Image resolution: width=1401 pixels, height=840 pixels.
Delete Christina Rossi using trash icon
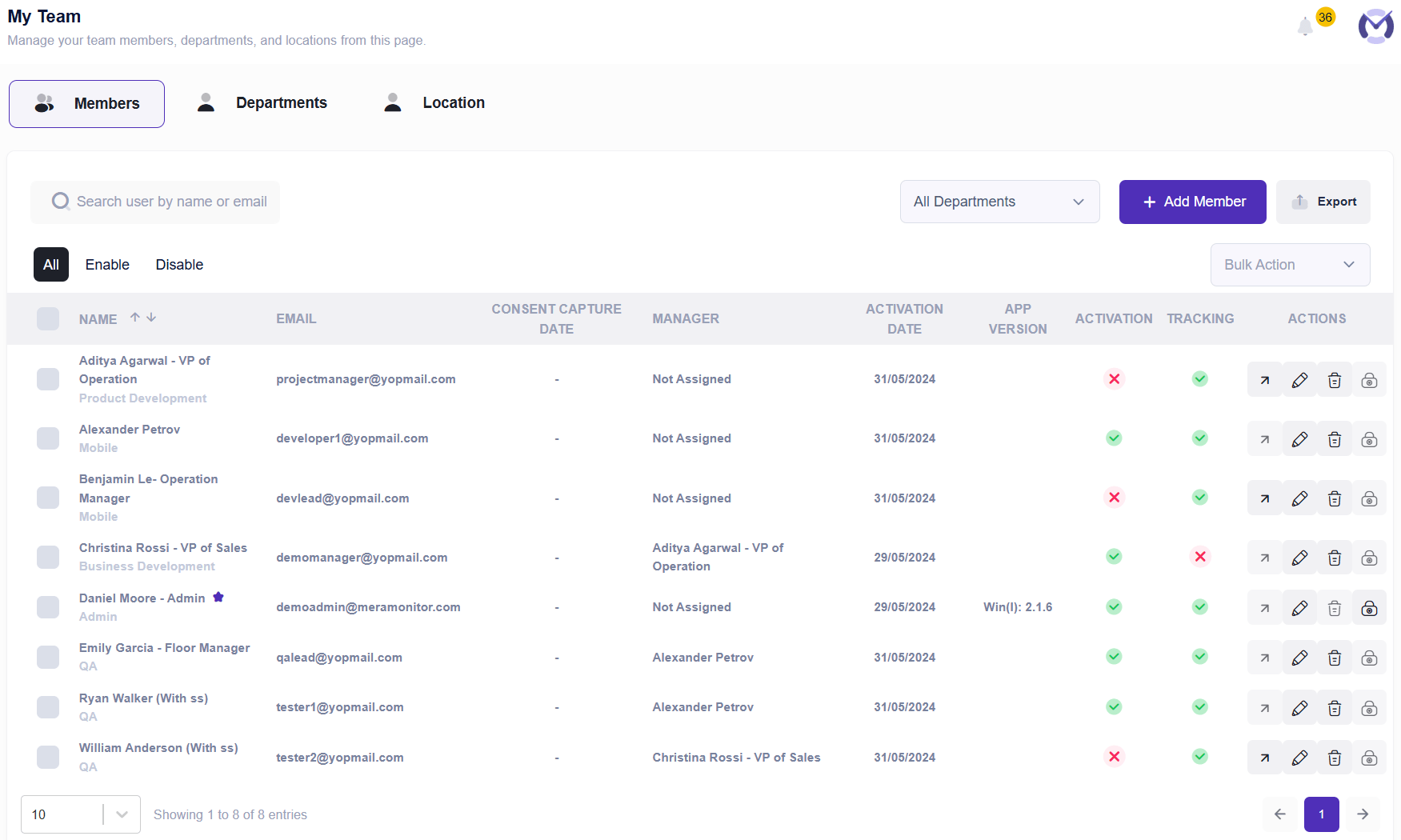(x=1335, y=558)
